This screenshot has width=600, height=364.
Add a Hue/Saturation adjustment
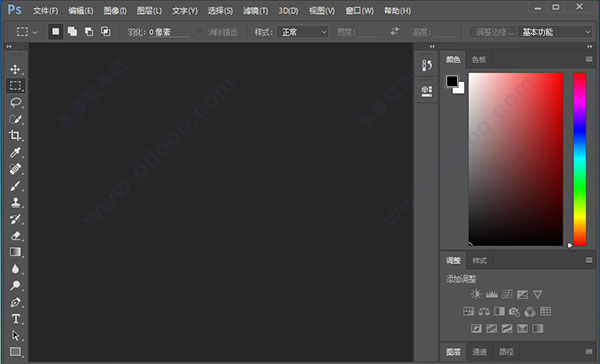pos(469,312)
